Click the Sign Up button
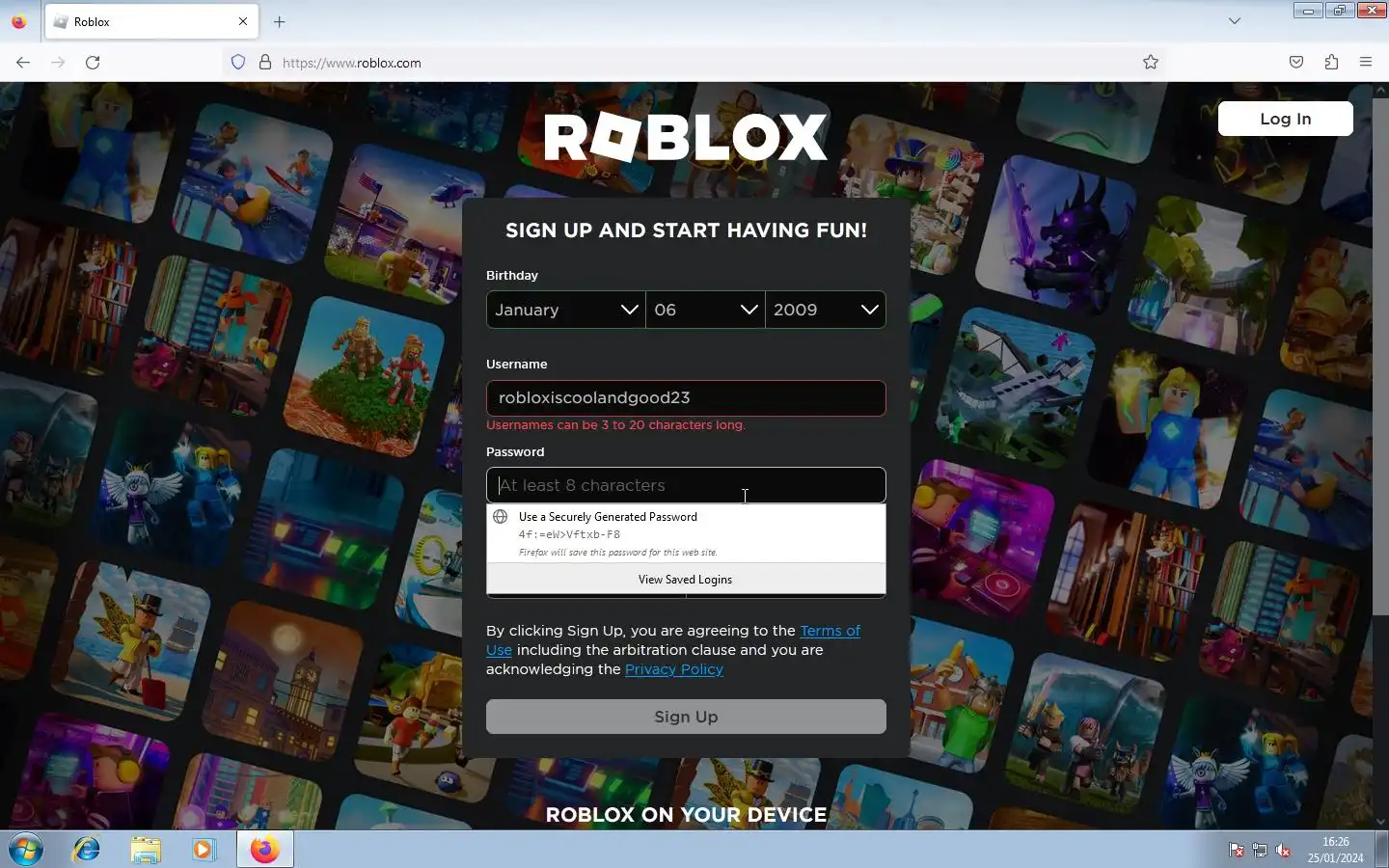Image resolution: width=1389 pixels, height=868 pixels. click(x=686, y=717)
